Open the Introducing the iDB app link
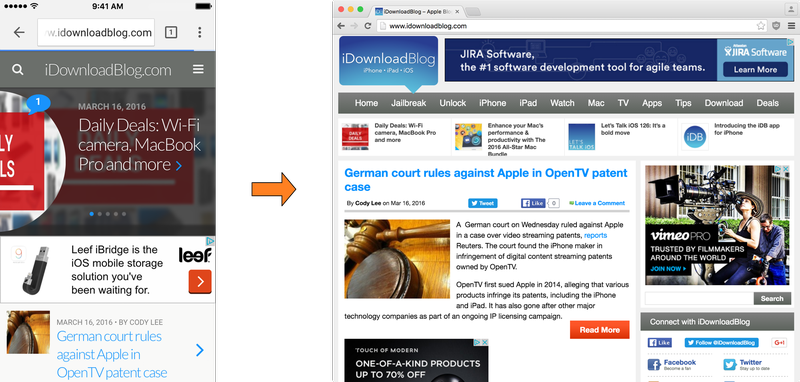 pyautogui.click(x=747, y=129)
